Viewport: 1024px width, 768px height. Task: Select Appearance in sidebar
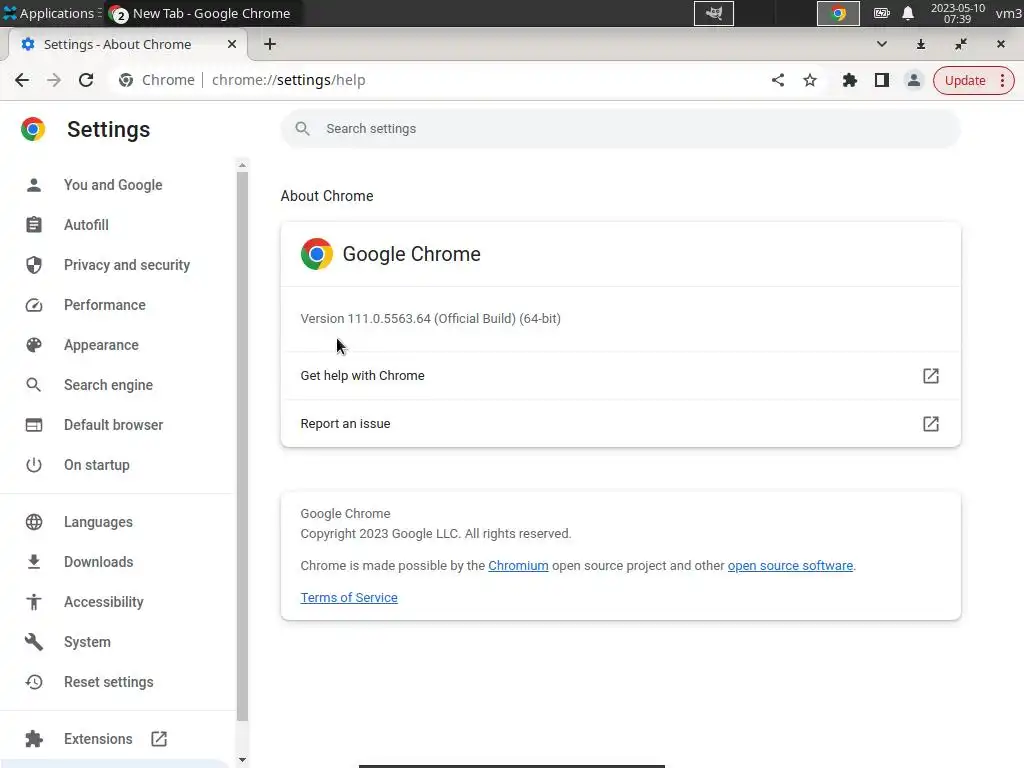coord(101,345)
